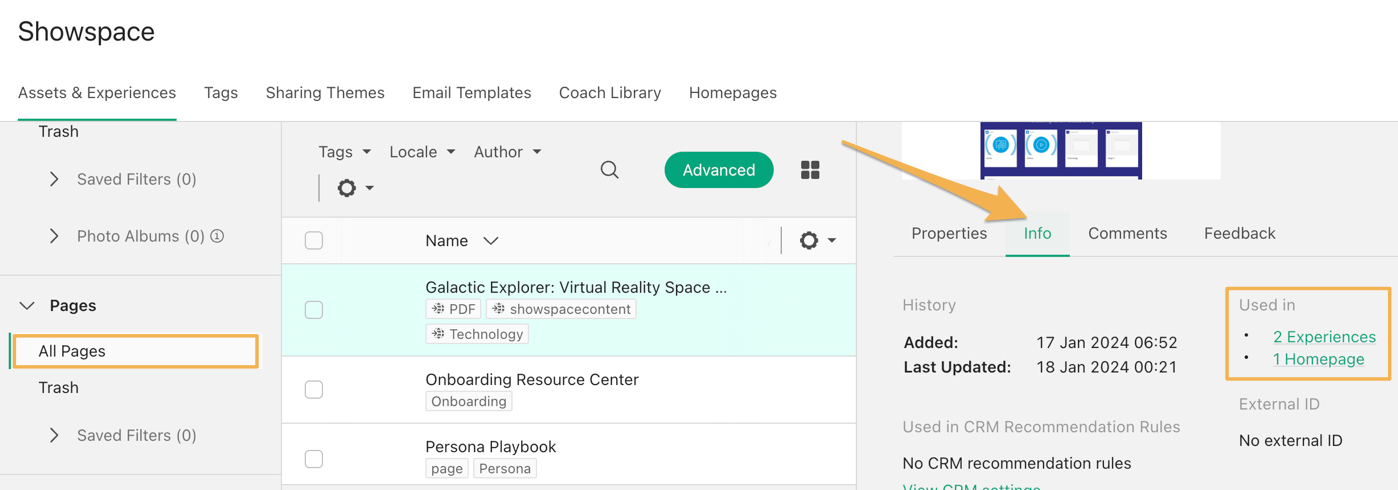Open Trash above the Photo Albums section
The height and width of the screenshot is (490, 1398).
(58, 131)
